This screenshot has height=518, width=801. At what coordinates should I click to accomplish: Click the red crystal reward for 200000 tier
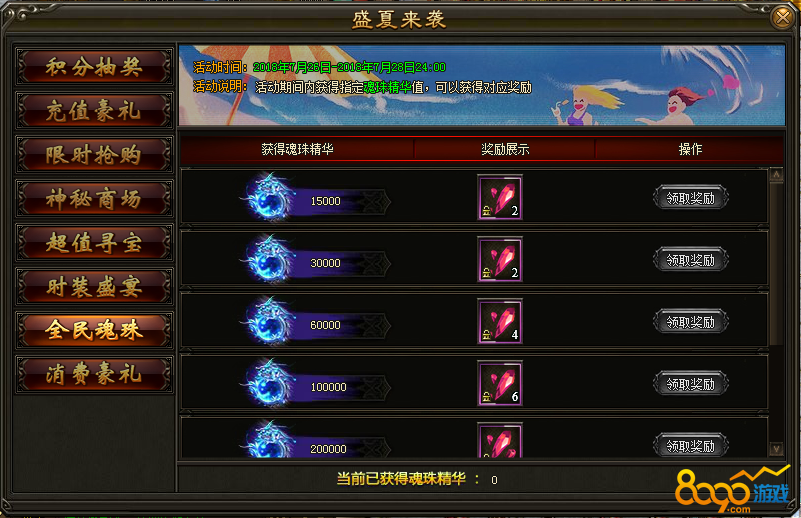[x=500, y=440]
